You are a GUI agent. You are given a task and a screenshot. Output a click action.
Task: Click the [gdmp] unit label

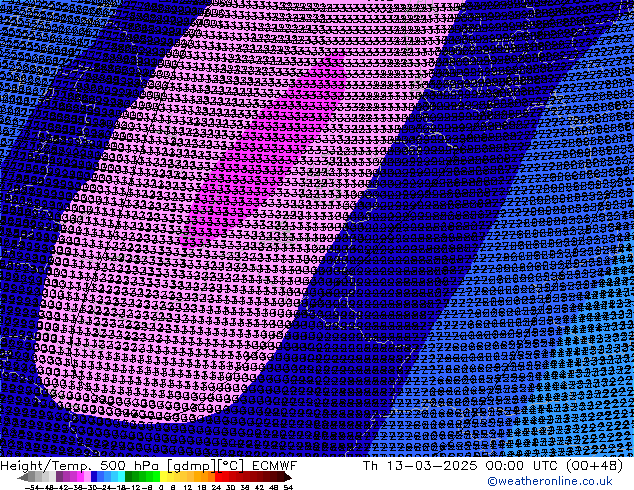pos(198,465)
